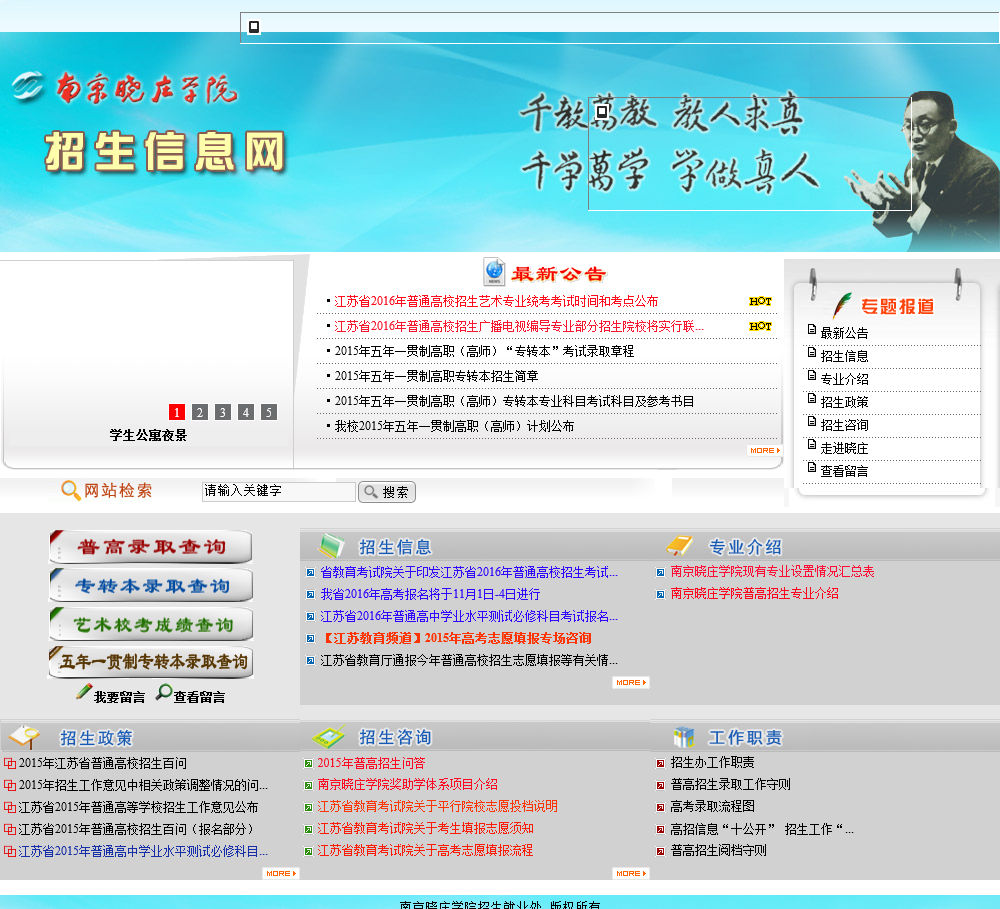Click the green notepad icon beside 招生咨询 heading
Viewport: 1000px width, 909px height.
[329, 737]
